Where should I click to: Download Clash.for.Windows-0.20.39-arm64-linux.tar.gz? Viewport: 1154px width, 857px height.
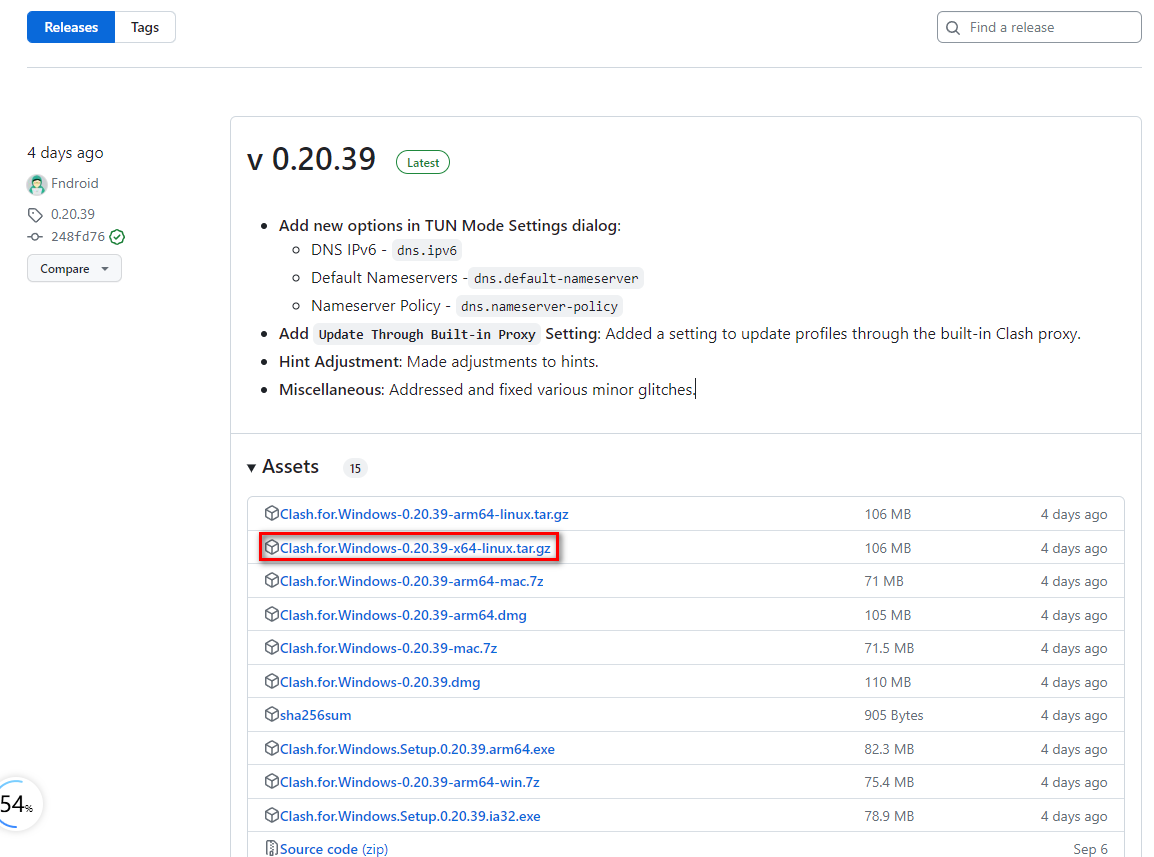coord(424,514)
